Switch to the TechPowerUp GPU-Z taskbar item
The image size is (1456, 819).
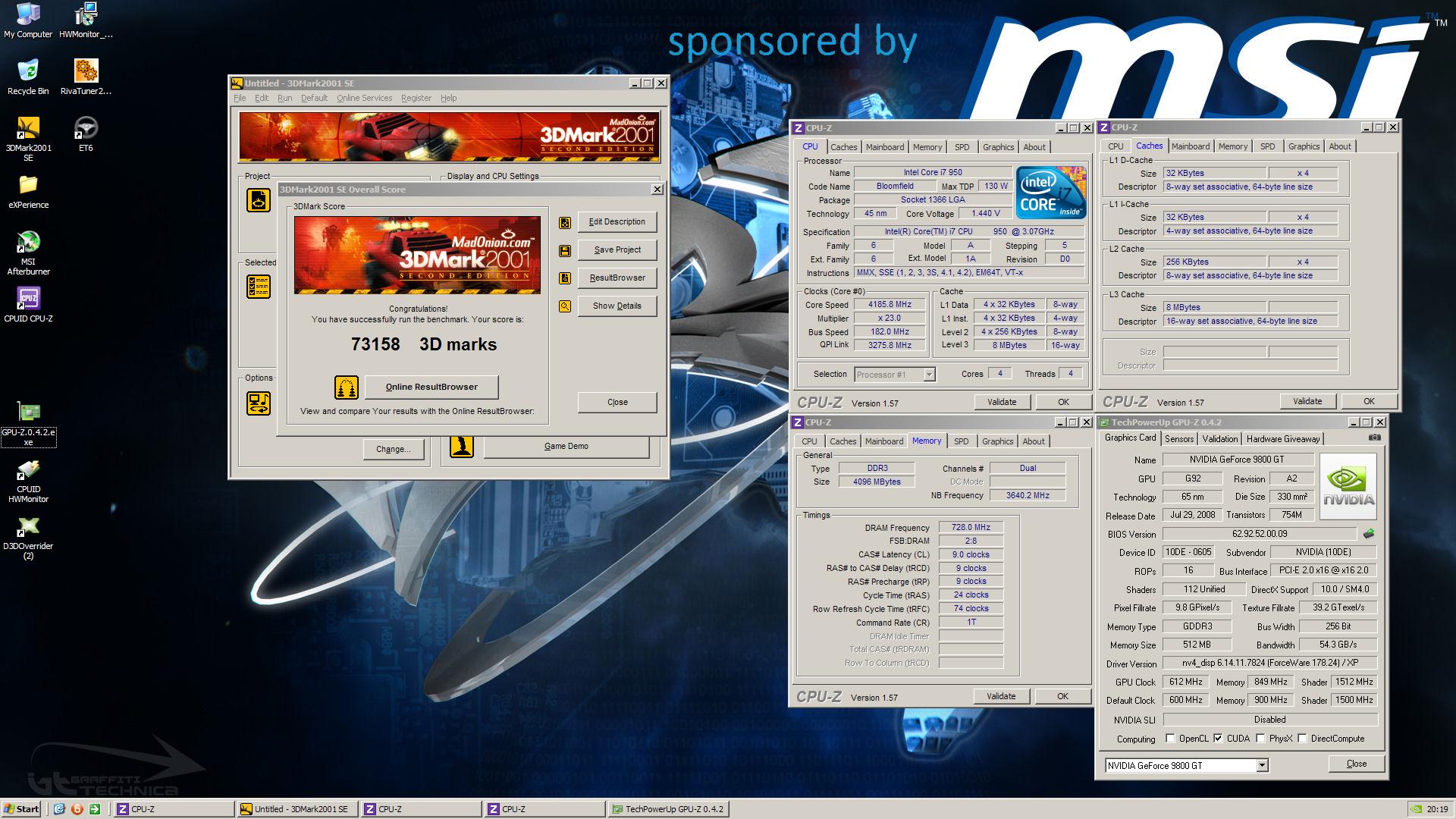(668, 809)
